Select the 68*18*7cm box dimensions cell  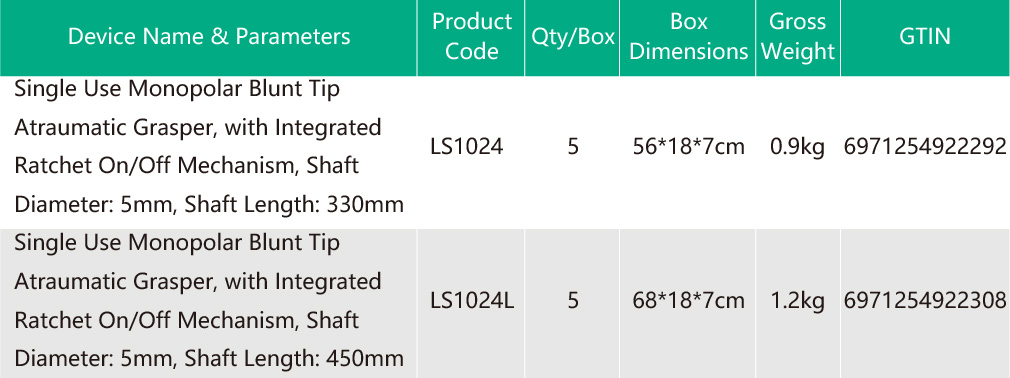pyautogui.click(x=689, y=300)
